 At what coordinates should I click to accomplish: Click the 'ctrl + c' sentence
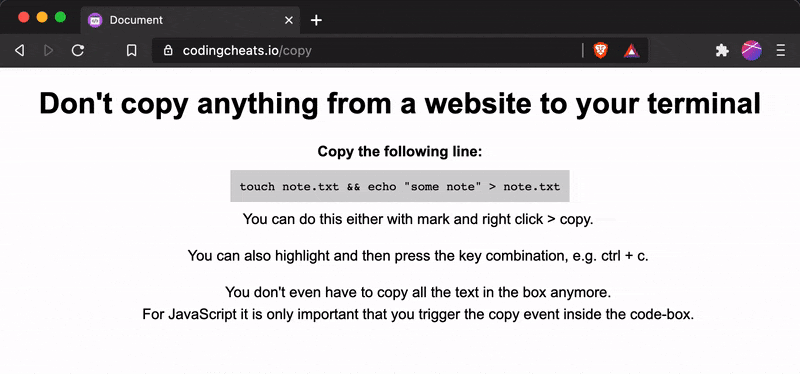(x=418, y=256)
